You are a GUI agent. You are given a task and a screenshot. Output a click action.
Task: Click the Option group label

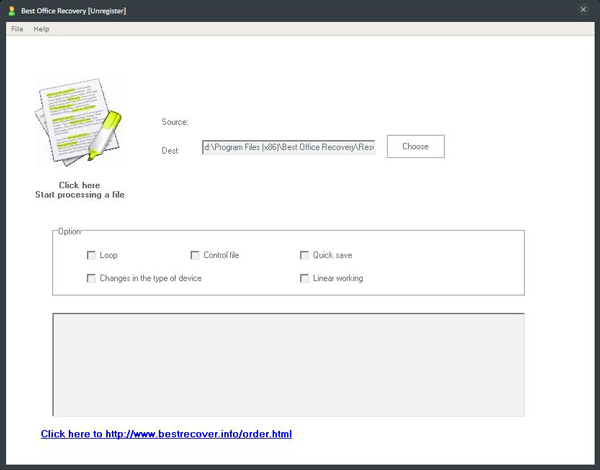pyautogui.click(x=69, y=232)
